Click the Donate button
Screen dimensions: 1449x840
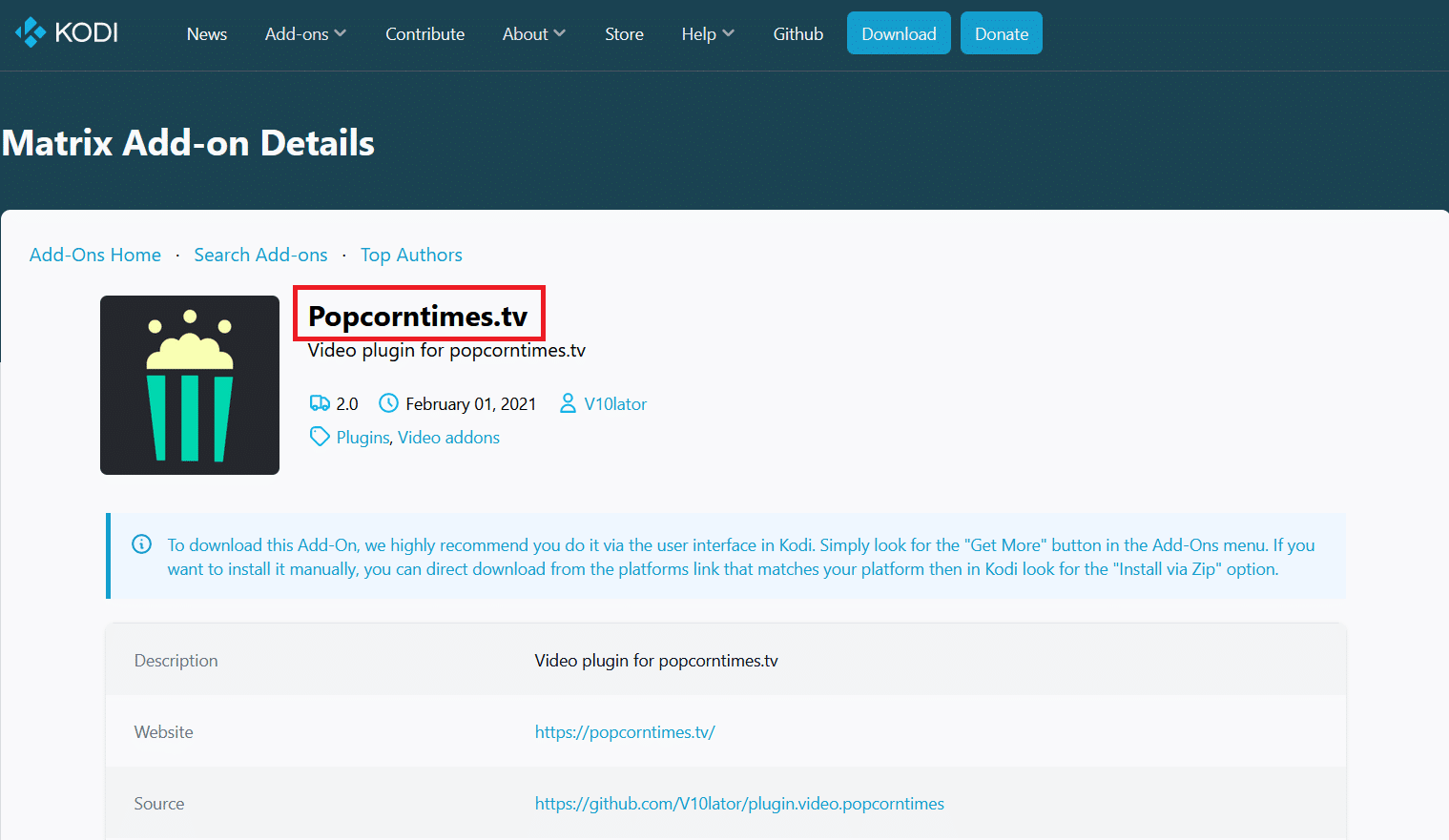point(1002,33)
